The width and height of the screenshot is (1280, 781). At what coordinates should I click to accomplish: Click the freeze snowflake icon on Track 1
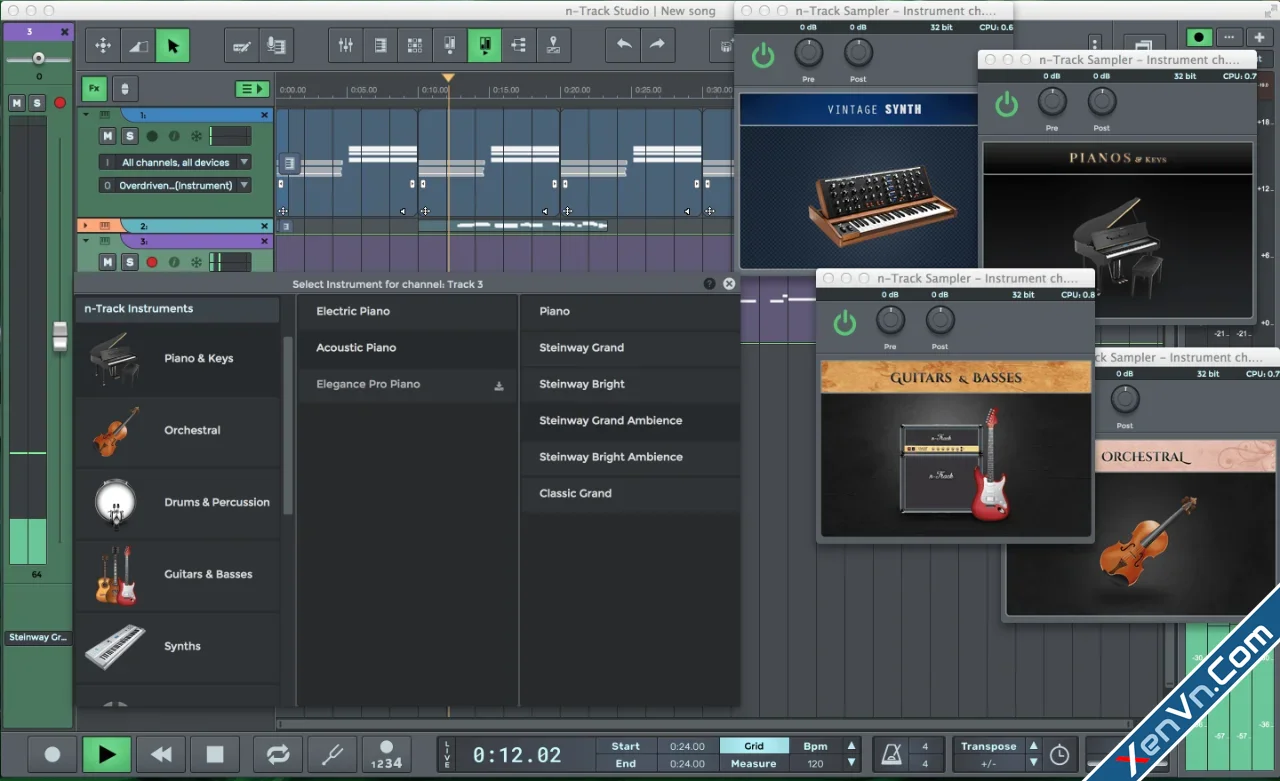[x=196, y=136]
